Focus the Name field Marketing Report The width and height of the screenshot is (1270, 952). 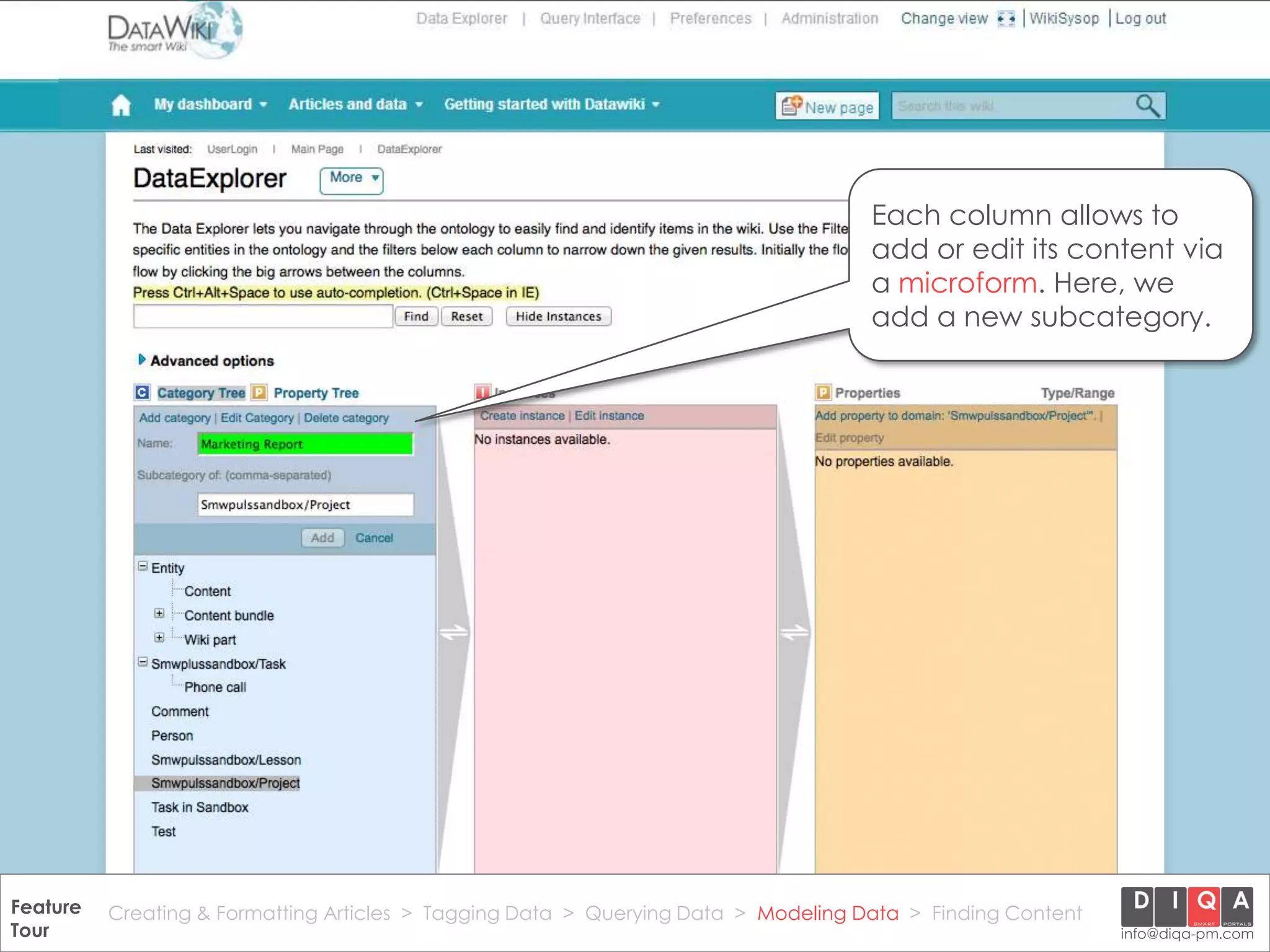click(305, 444)
